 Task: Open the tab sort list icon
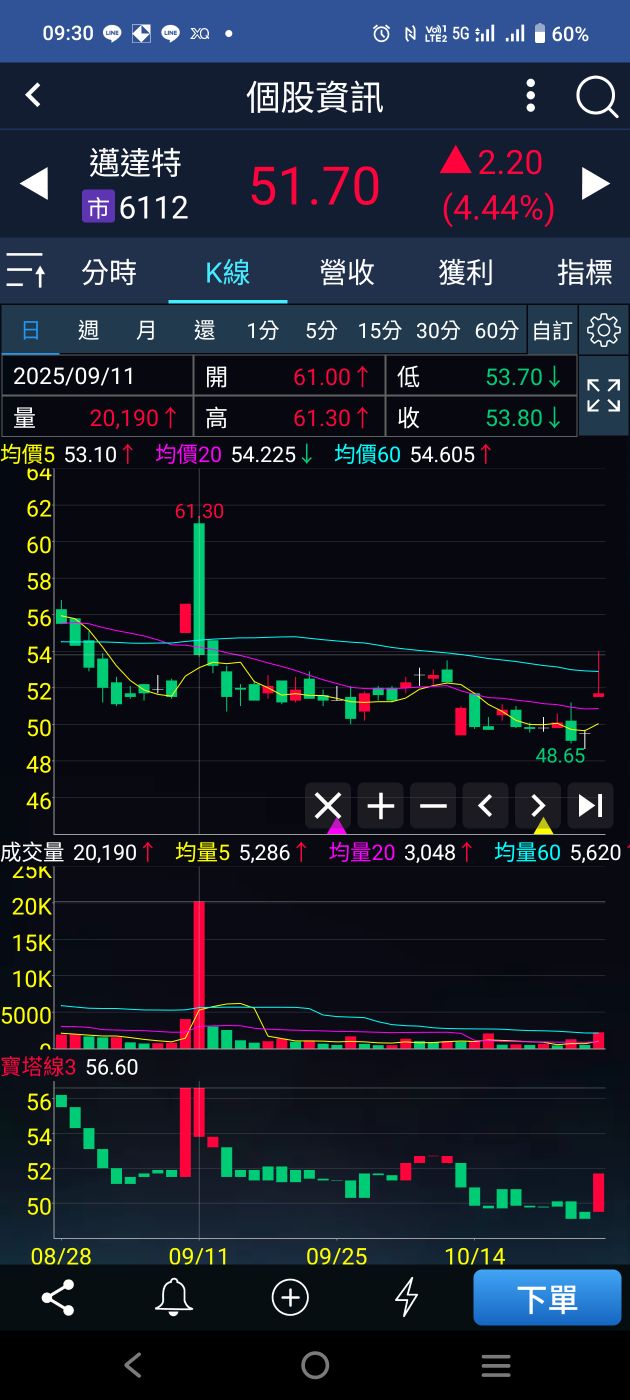coord(25,271)
